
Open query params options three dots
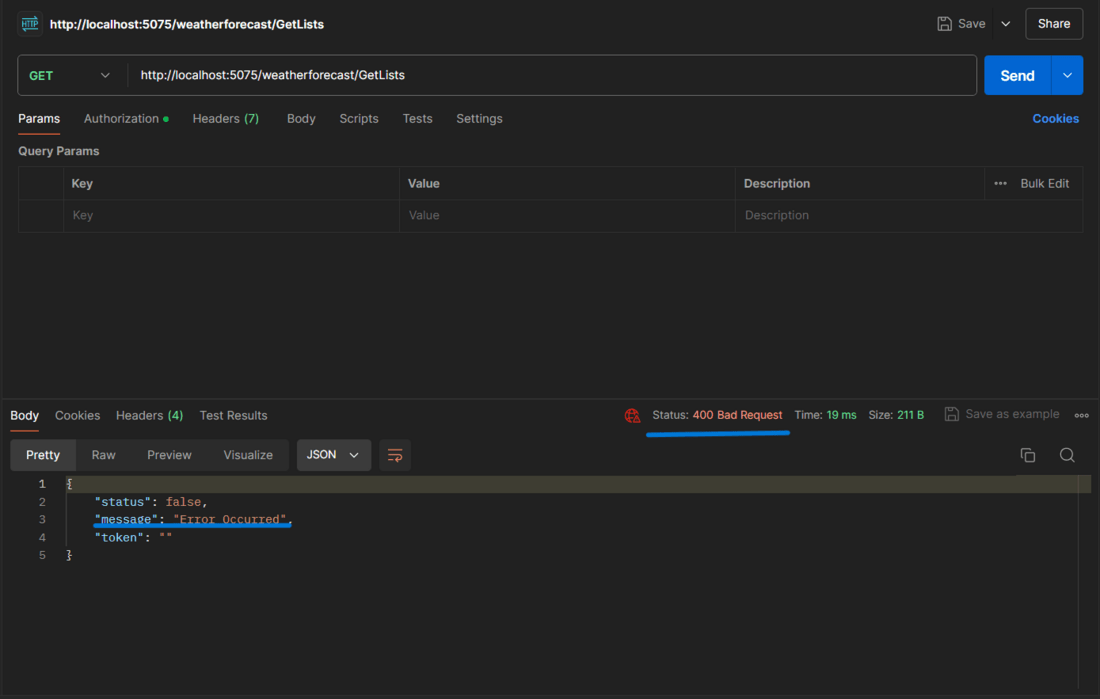pyautogui.click(x=1000, y=183)
